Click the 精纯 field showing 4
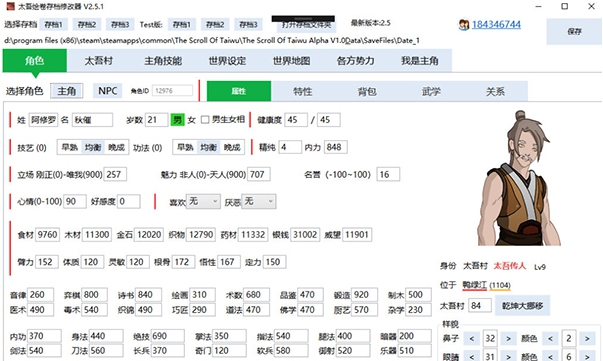603x361 pixels. pyautogui.click(x=290, y=147)
